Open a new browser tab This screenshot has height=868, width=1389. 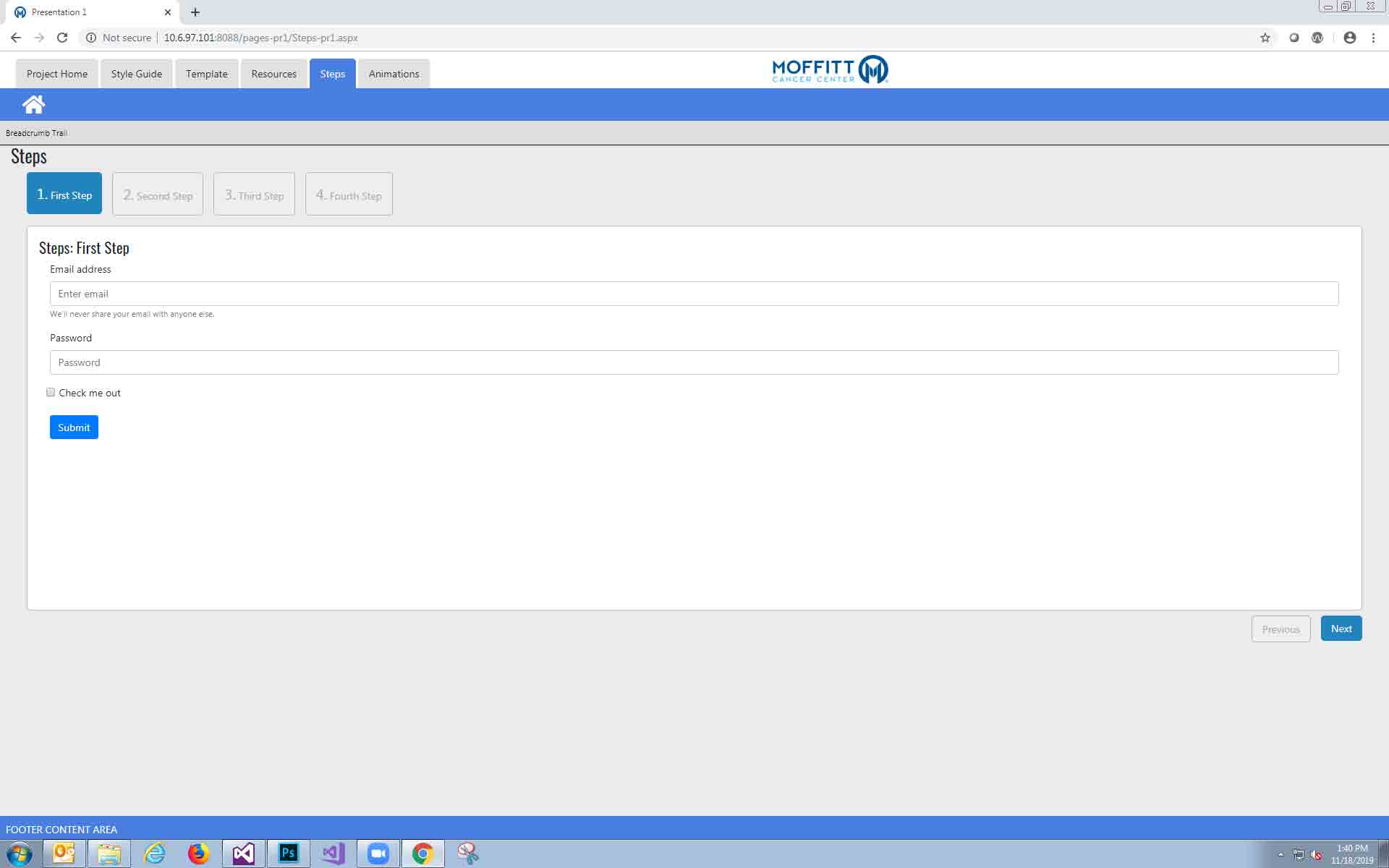point(195,12)
